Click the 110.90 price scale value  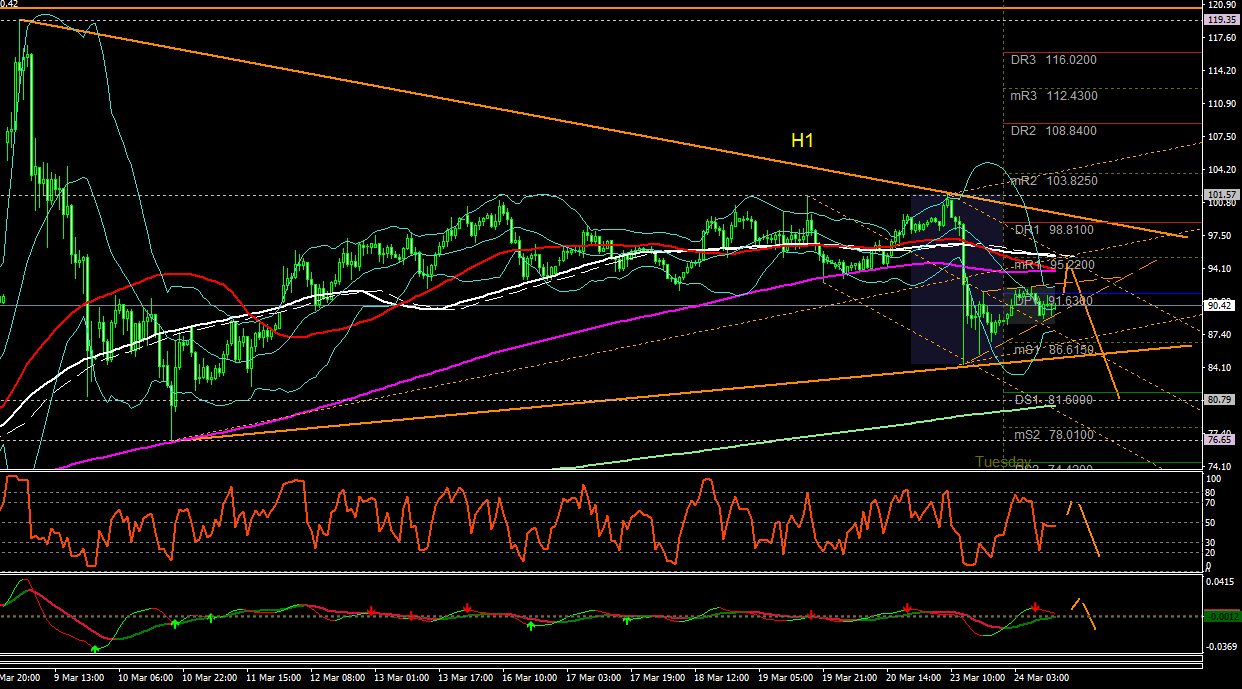pos(1222,104)
